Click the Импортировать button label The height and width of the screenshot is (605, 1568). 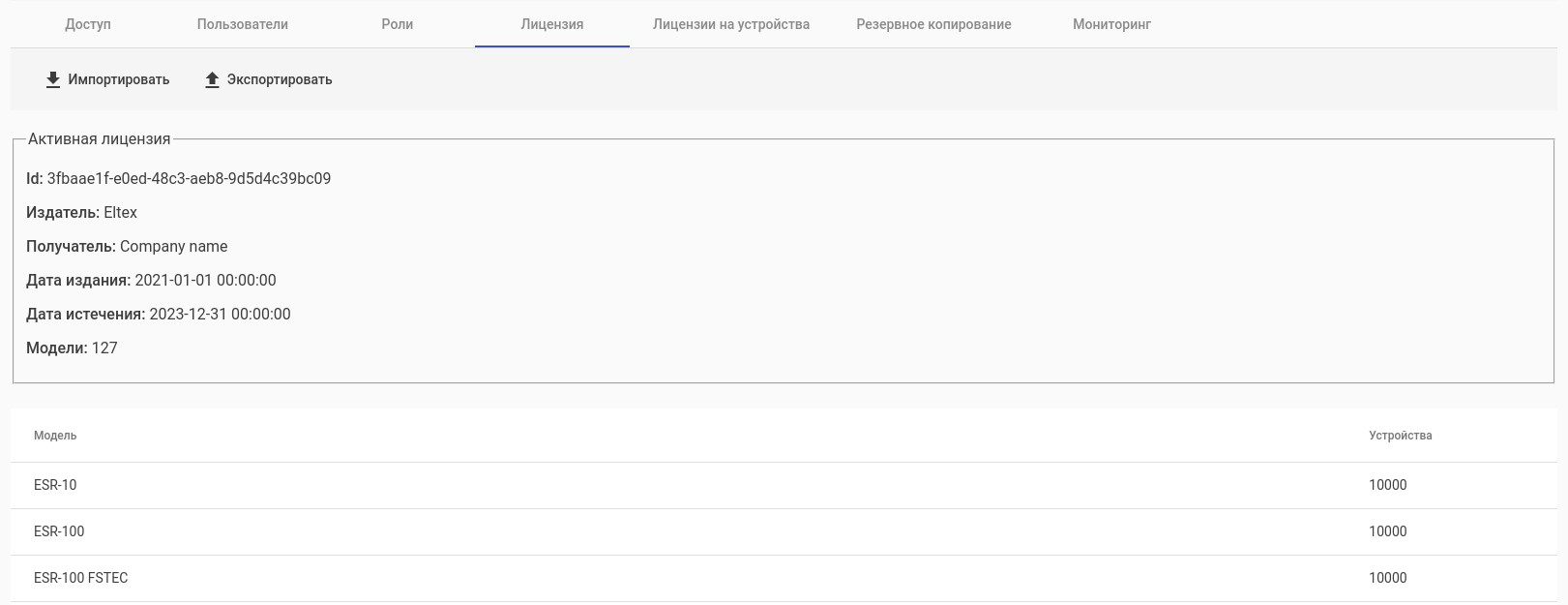tap(119, 79)
